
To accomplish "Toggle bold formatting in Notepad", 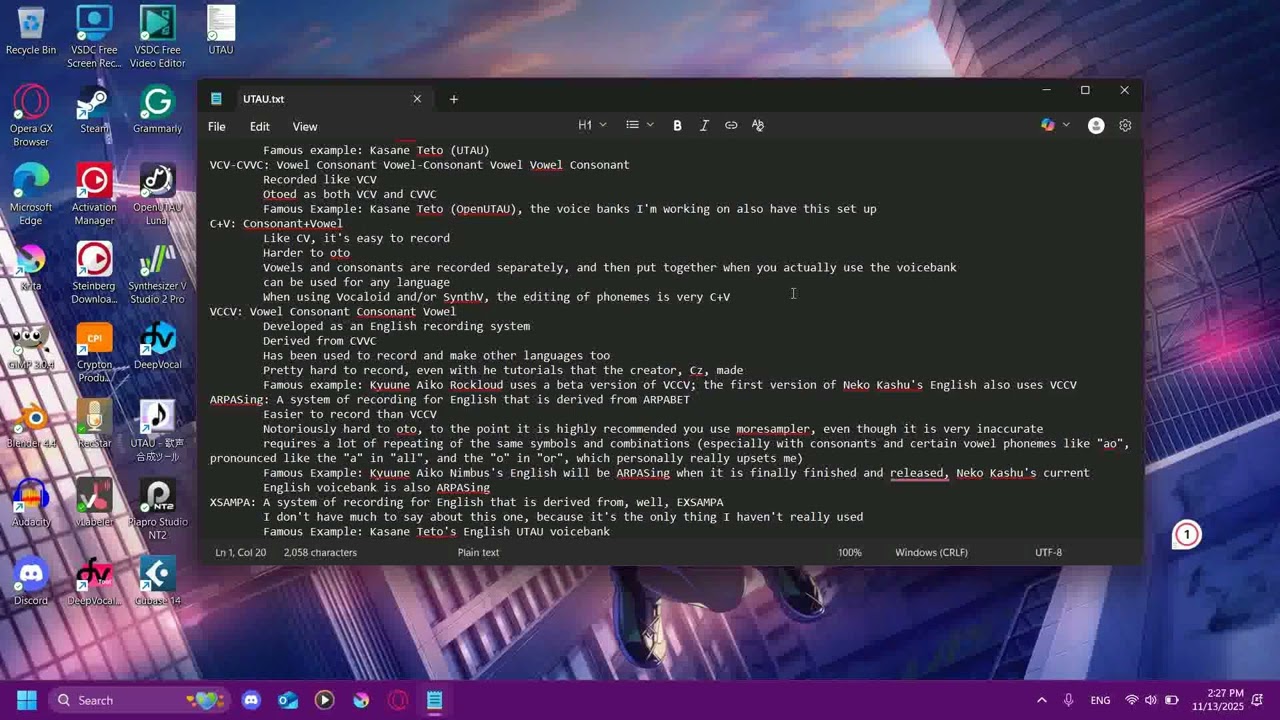I will [x=677, y=125].
